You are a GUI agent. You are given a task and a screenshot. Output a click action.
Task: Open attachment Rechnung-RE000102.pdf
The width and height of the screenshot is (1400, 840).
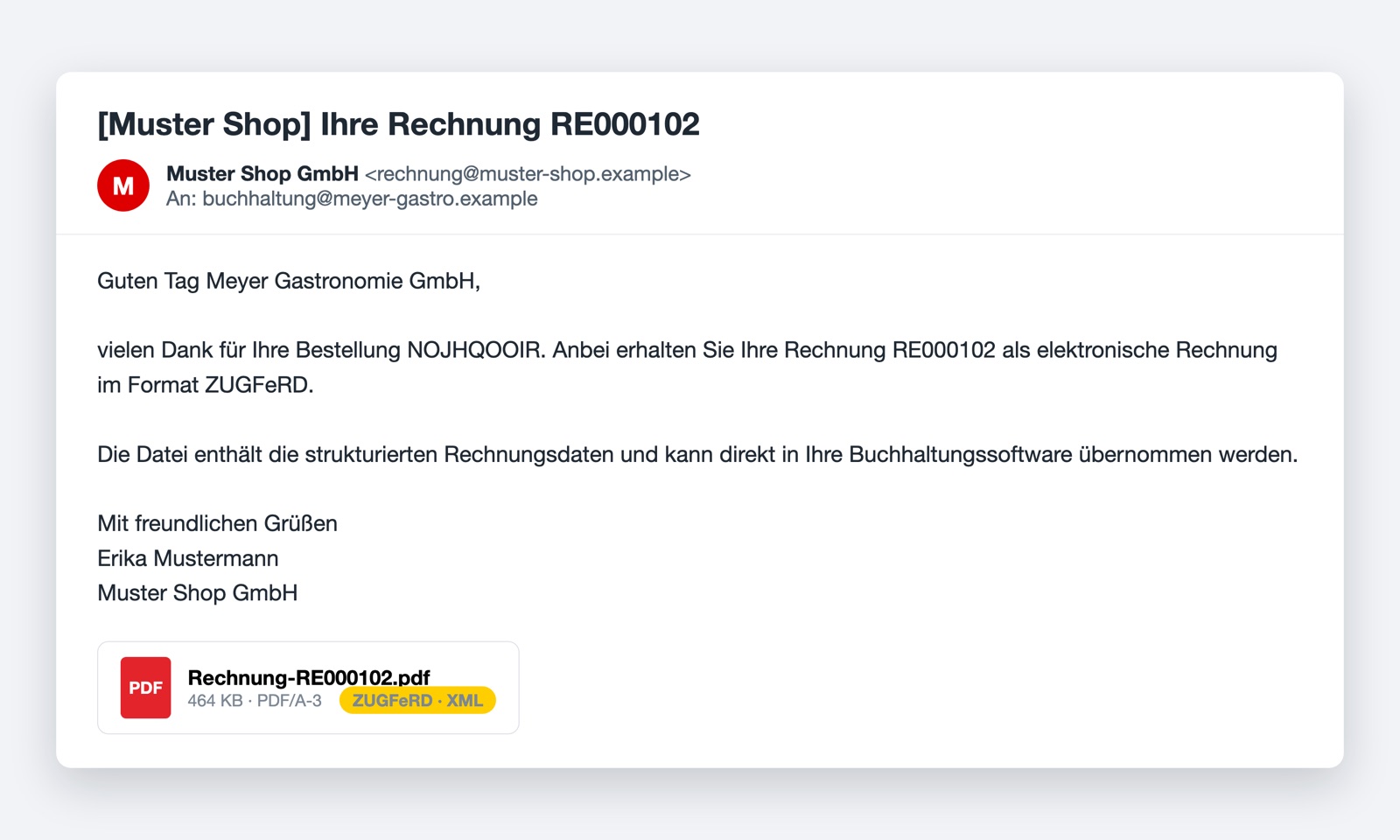pos(308,688)
